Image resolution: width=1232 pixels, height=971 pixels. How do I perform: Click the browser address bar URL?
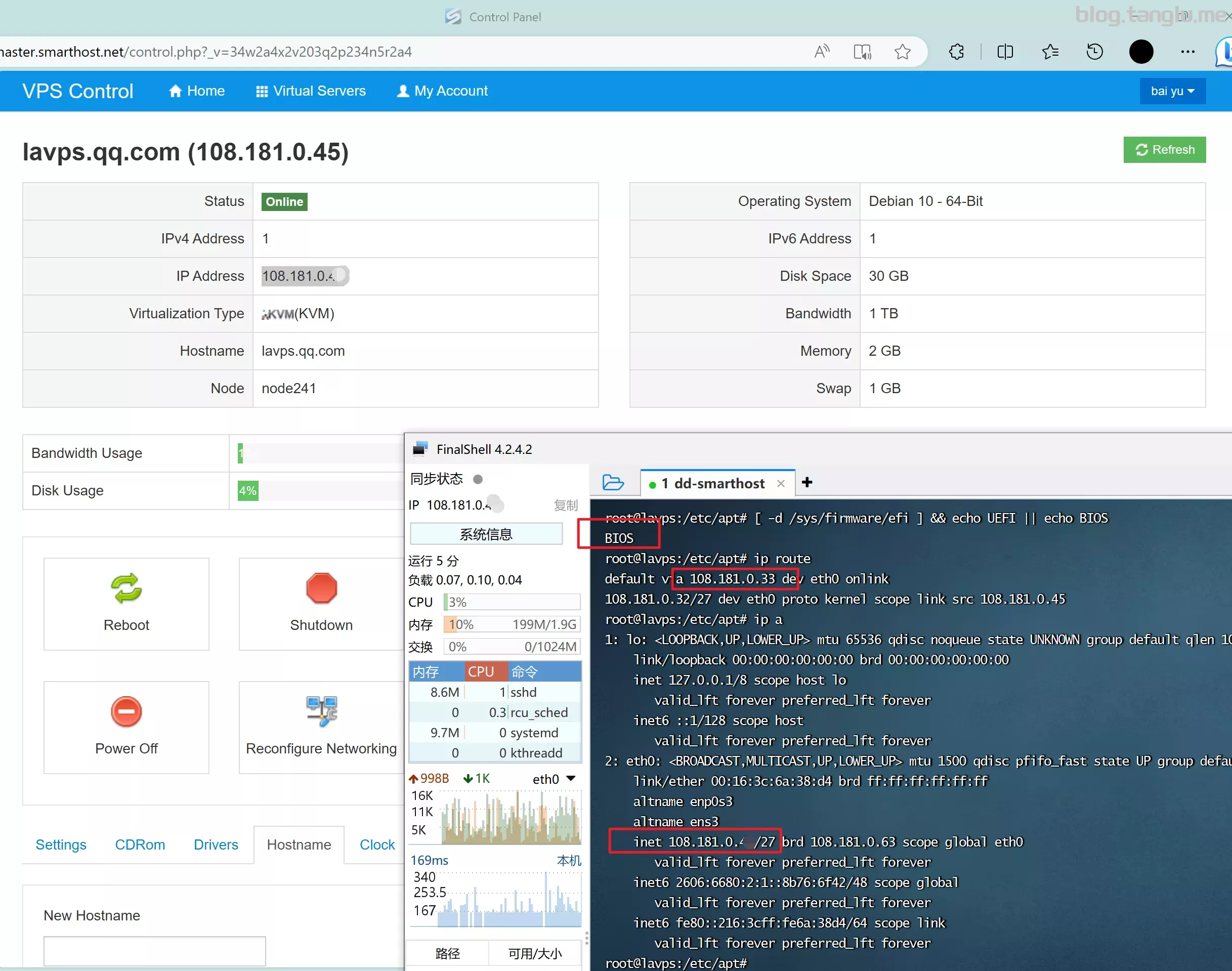pyautogui.click(x=205, y=52)
